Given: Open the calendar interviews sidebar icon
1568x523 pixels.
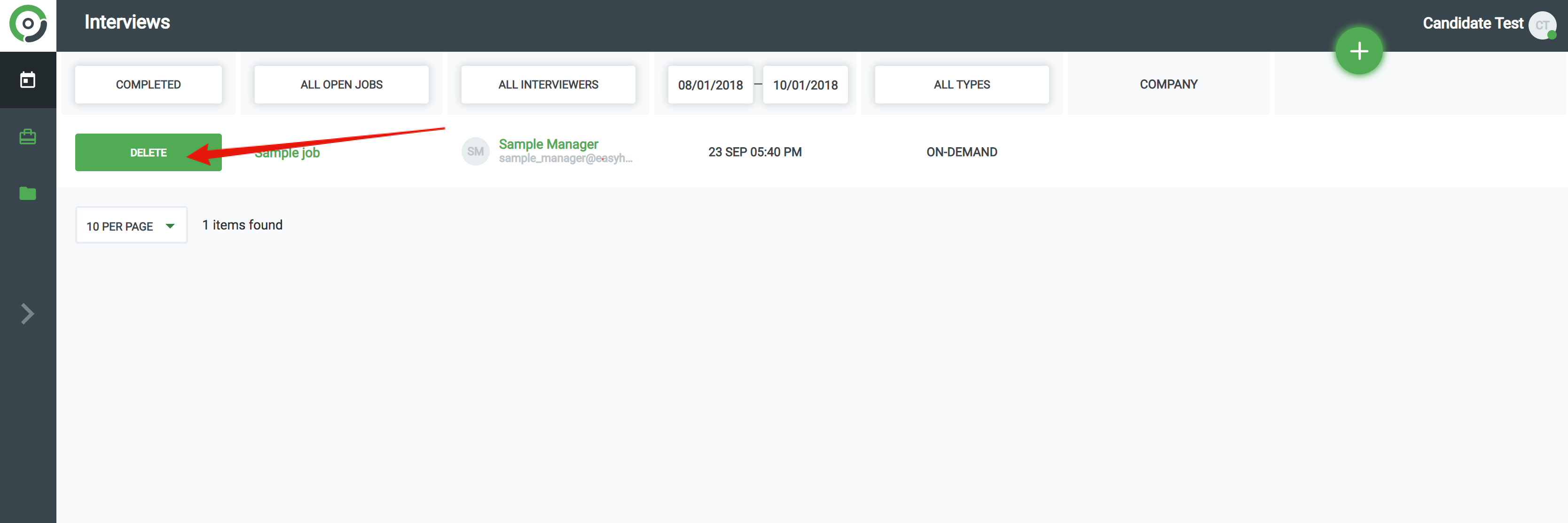Looking at the screenshot, I should [28, 80].
